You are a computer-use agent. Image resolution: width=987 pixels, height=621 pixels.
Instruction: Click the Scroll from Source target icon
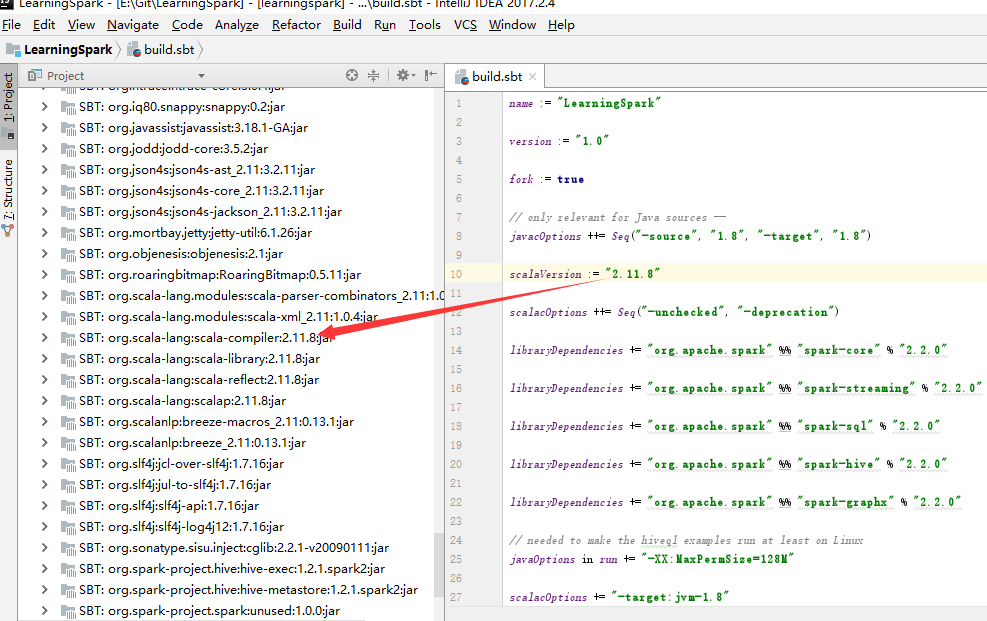(352, 76)
